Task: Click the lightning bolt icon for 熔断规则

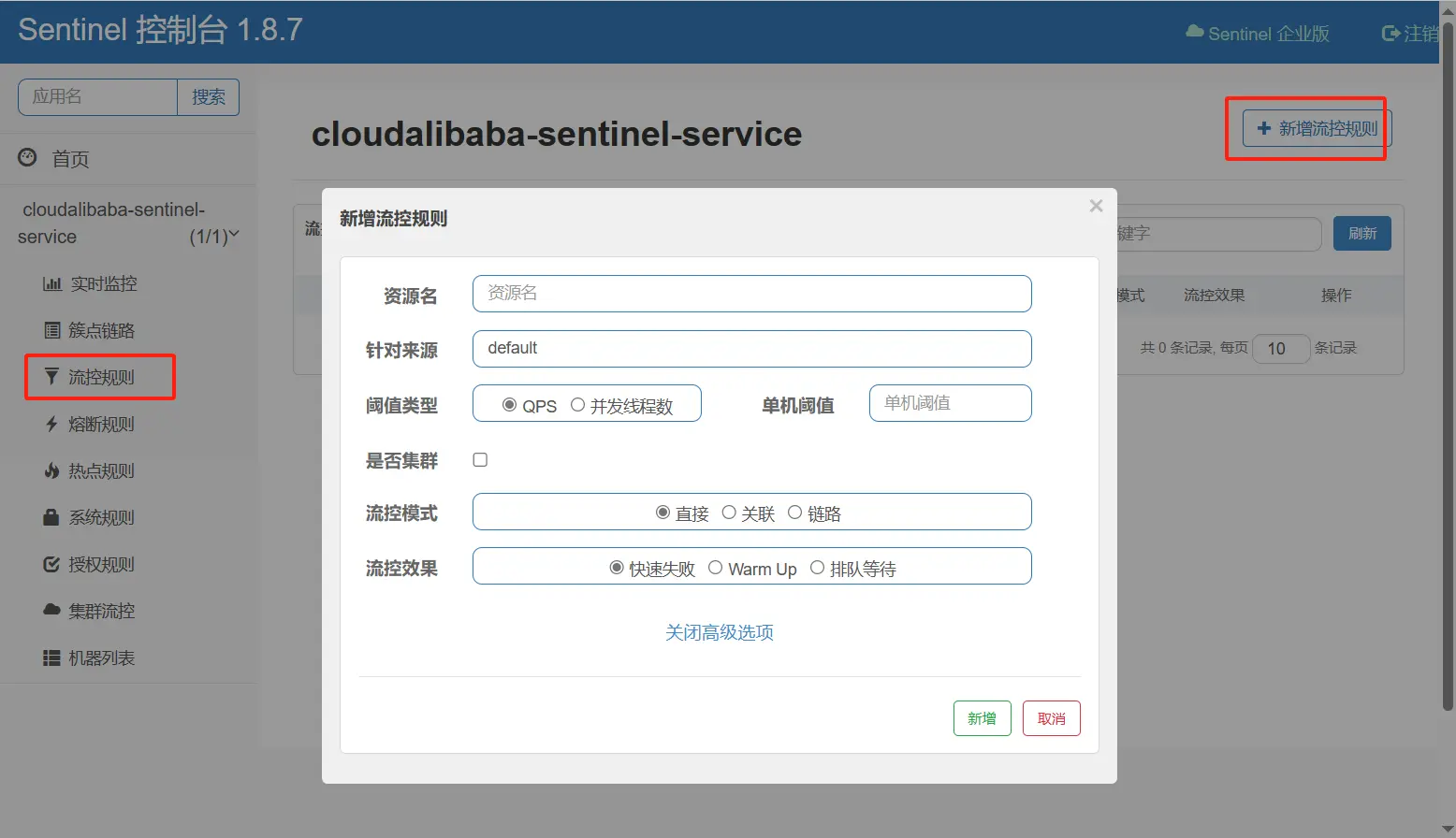Action: (x=51, y=424)
